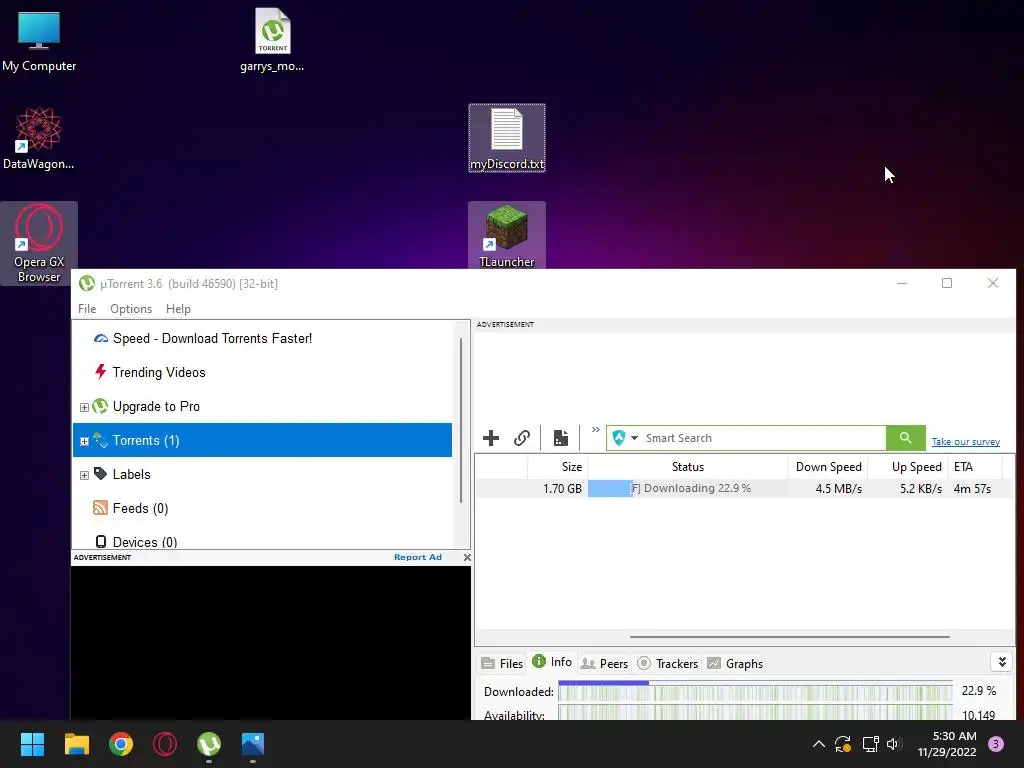
Task: Click inside the Smart Search field
Action: pos(763,438)
